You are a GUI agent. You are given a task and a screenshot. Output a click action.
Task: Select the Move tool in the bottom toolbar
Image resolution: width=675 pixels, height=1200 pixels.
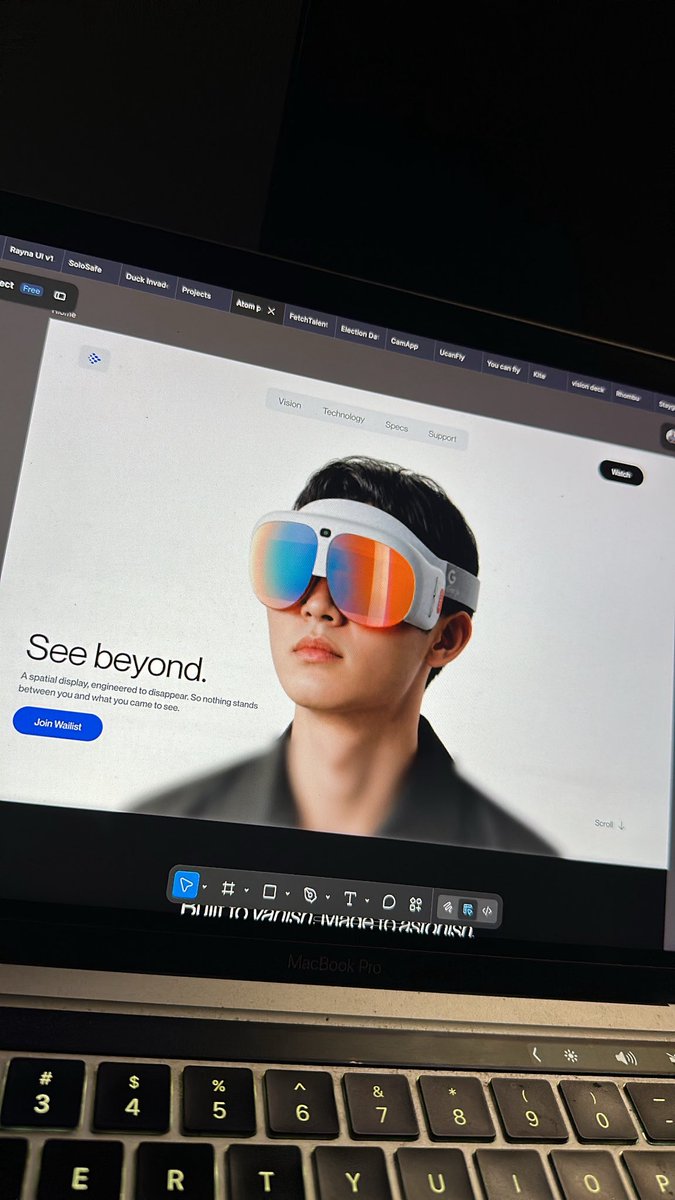186,885
